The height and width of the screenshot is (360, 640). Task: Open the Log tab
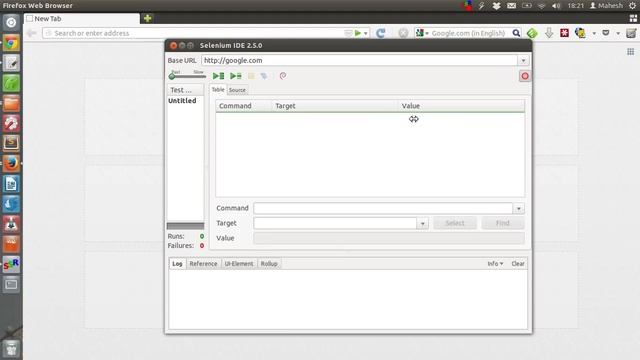pos(177,264)
